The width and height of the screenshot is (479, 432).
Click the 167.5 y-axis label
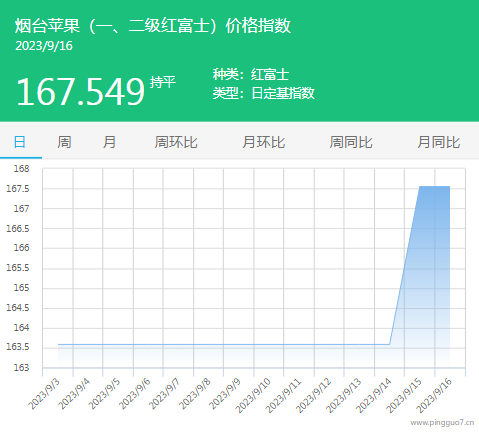[18, 189]
